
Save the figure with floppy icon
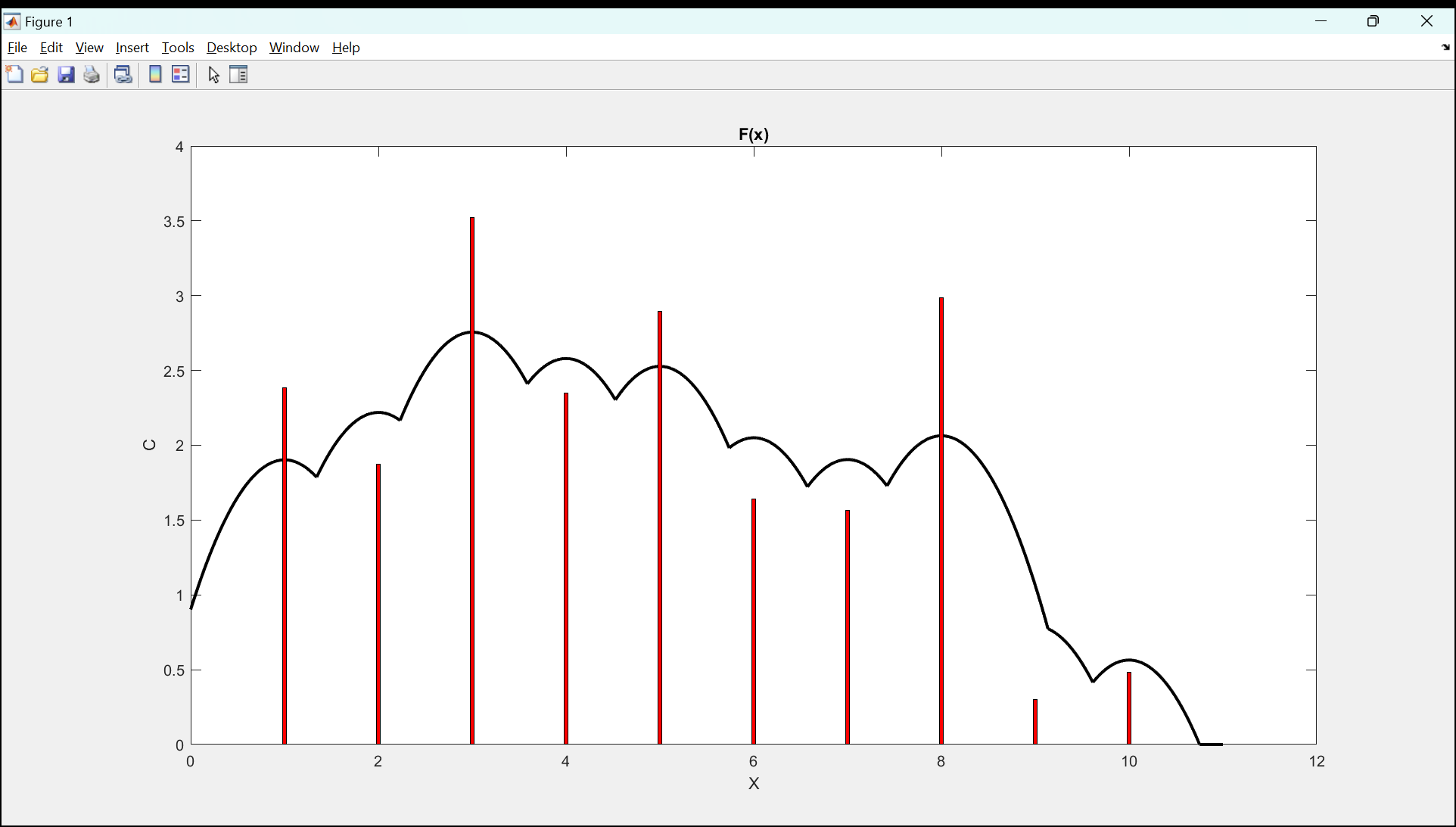(67, 74)
